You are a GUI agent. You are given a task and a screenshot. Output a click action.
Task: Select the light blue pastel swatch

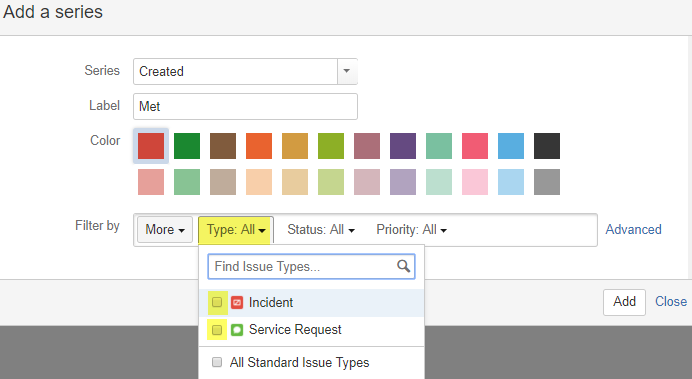coord(511,182)
